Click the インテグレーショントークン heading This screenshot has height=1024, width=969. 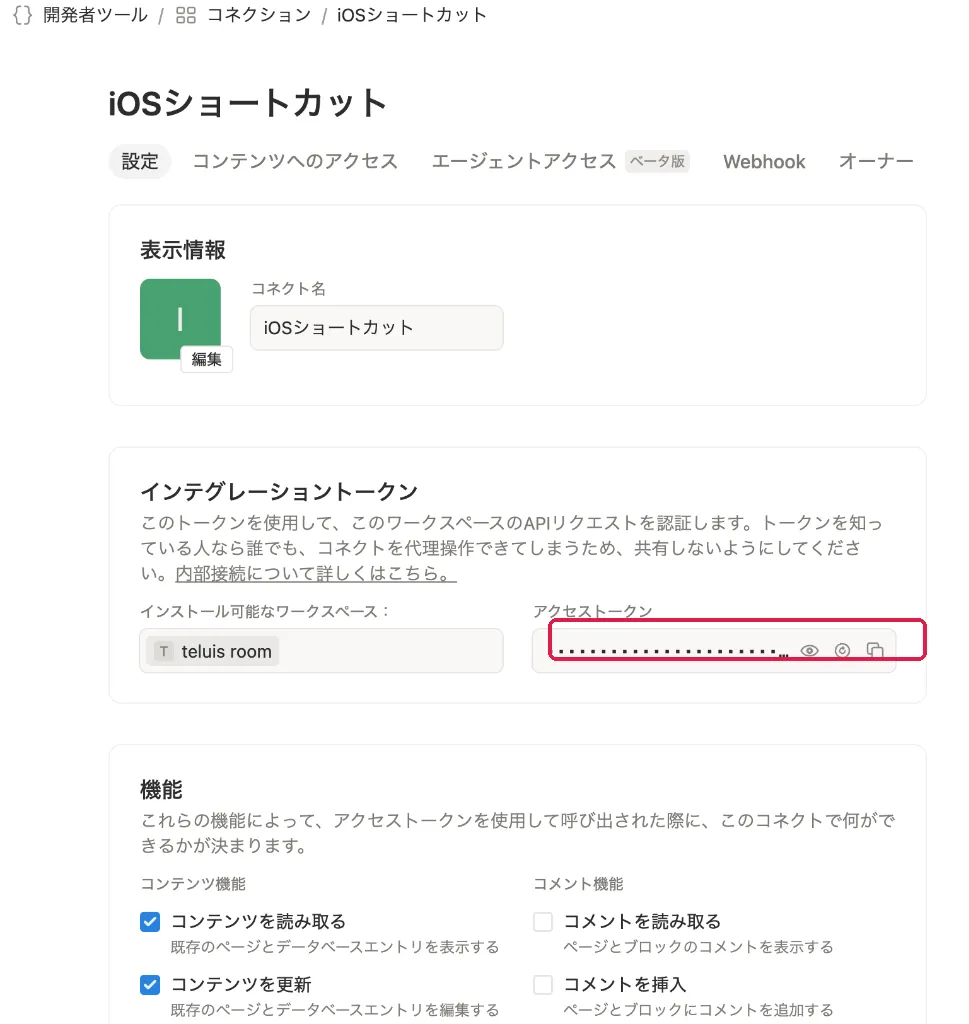coord(279,491)
